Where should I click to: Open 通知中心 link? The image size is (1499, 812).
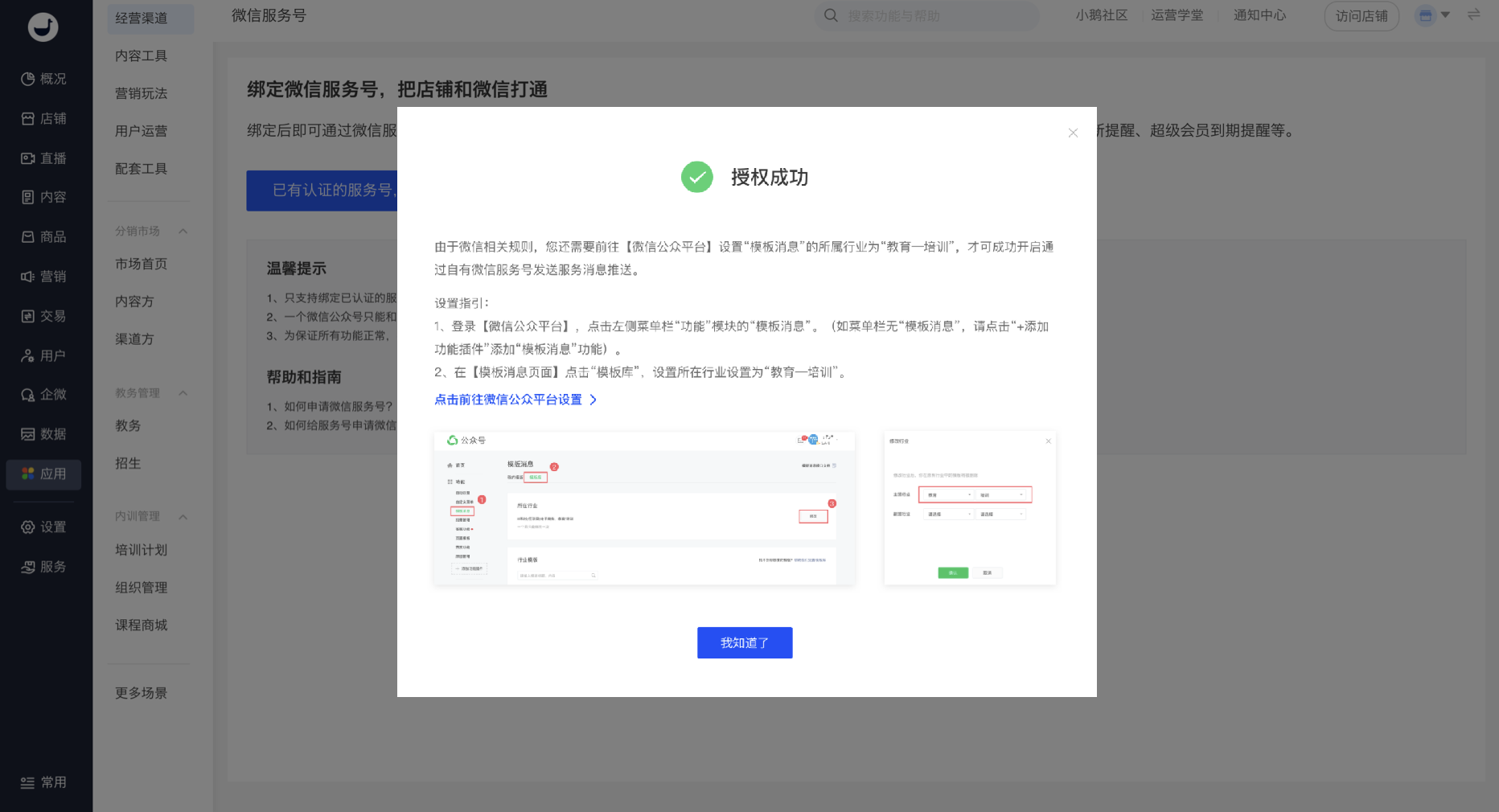point(1260,15)
